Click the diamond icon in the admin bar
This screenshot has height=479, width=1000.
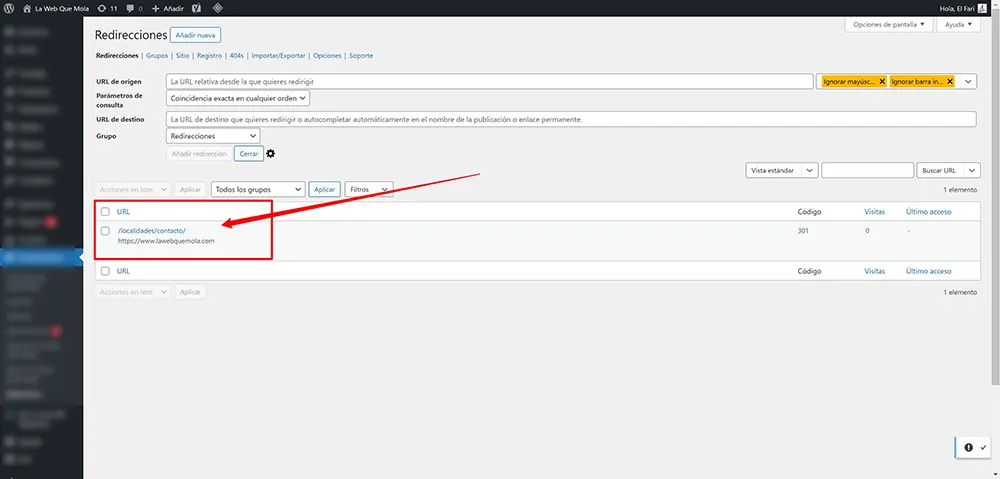point(217,8)
